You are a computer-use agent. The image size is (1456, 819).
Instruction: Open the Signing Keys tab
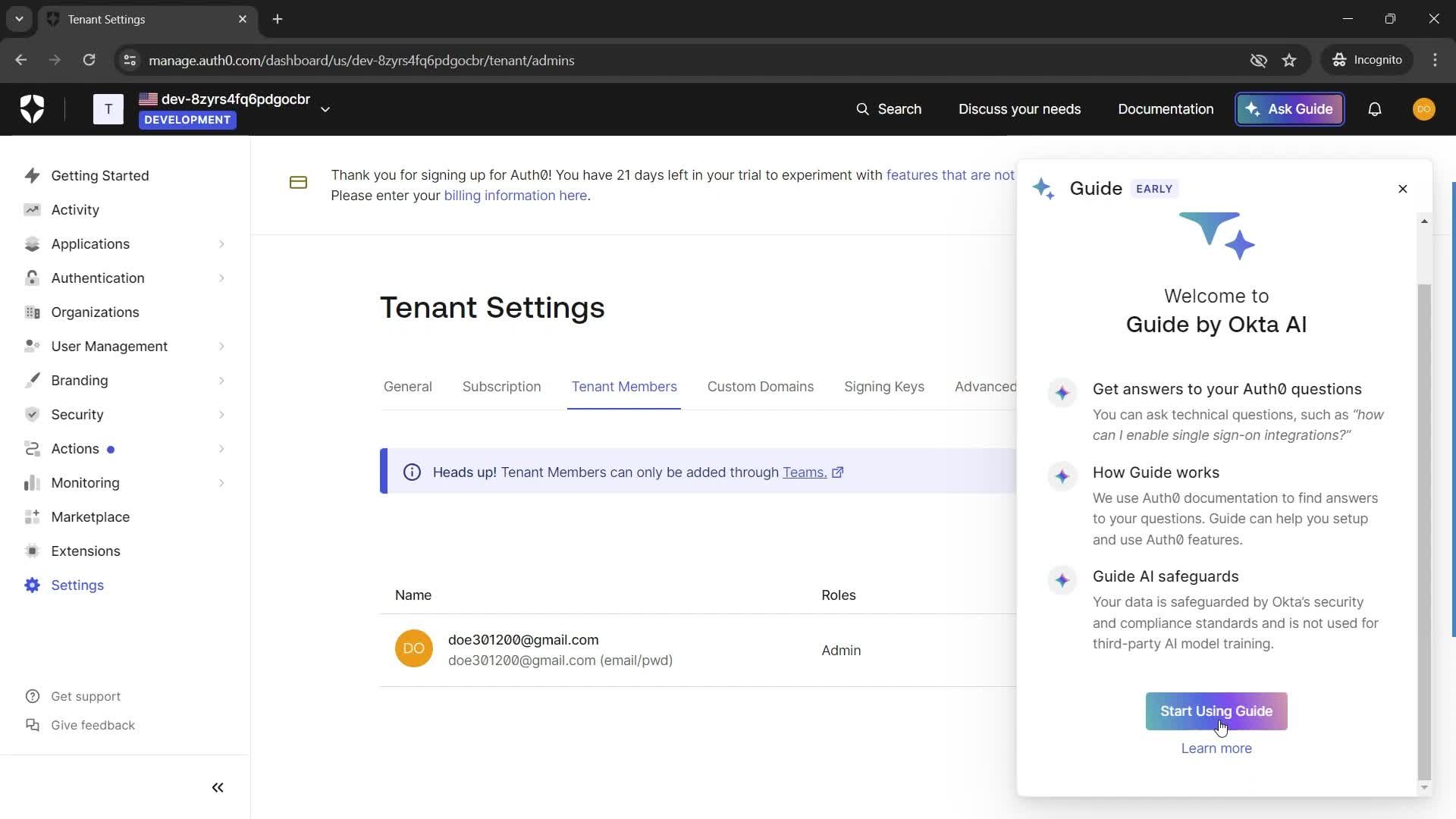click(883, 387)
